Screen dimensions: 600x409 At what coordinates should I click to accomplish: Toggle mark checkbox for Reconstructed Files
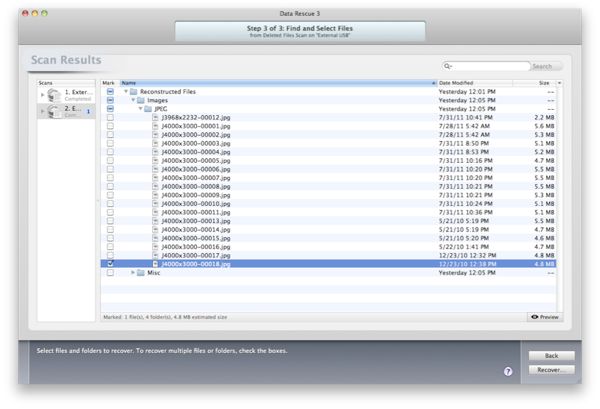point(110,92)
